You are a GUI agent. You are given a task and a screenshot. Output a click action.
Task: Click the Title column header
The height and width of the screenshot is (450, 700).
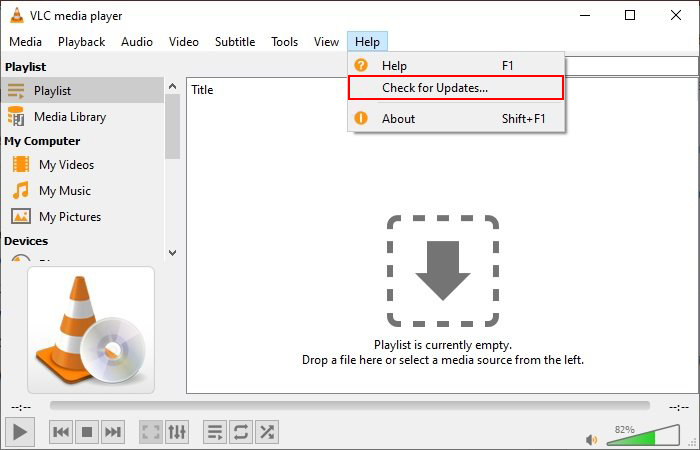(x=202, y=90)
